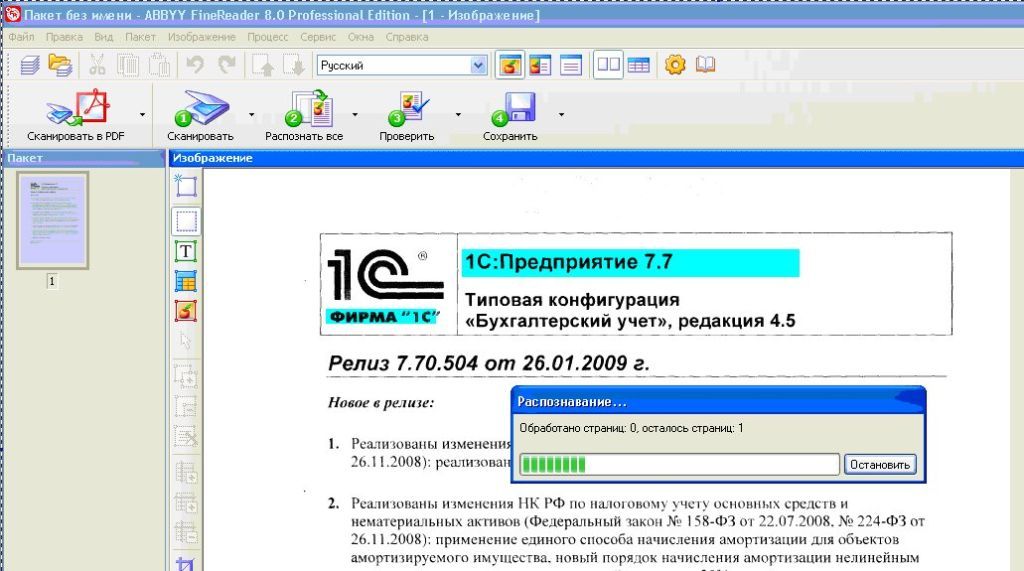Open the Сервис menu
The width and height of the screenshot is (1024, 571).
point(318,37)
